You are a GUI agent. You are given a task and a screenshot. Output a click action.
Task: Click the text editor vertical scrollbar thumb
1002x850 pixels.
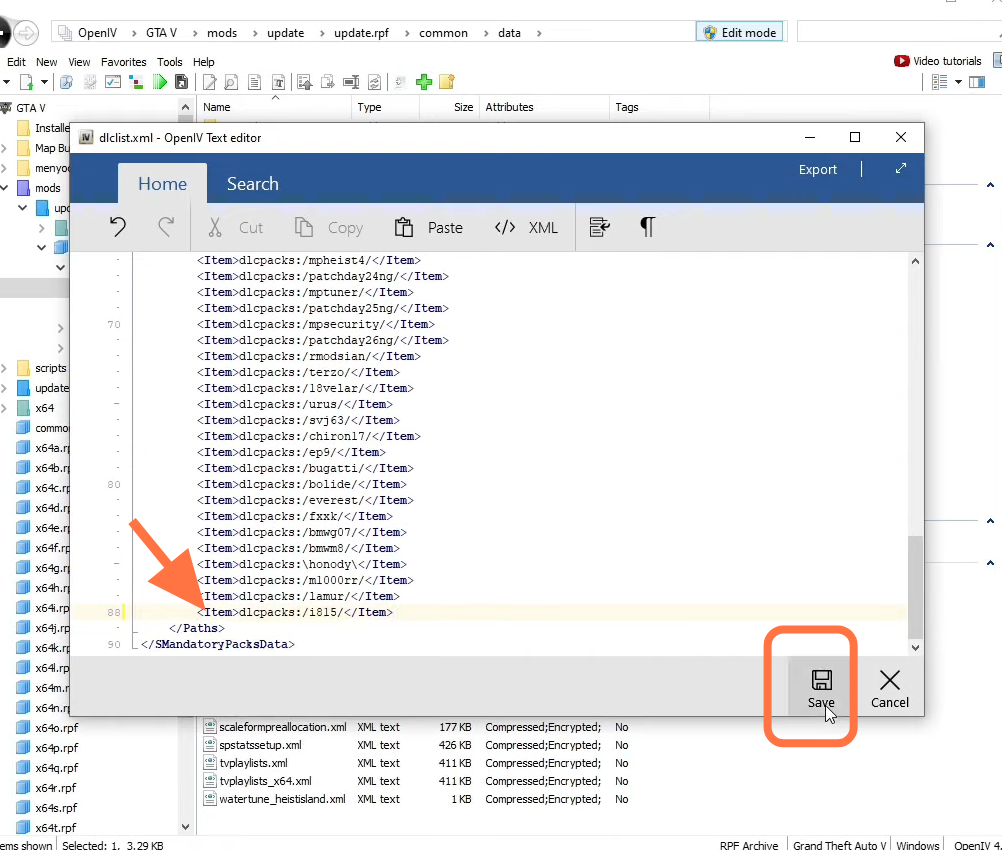coord(915,587)
